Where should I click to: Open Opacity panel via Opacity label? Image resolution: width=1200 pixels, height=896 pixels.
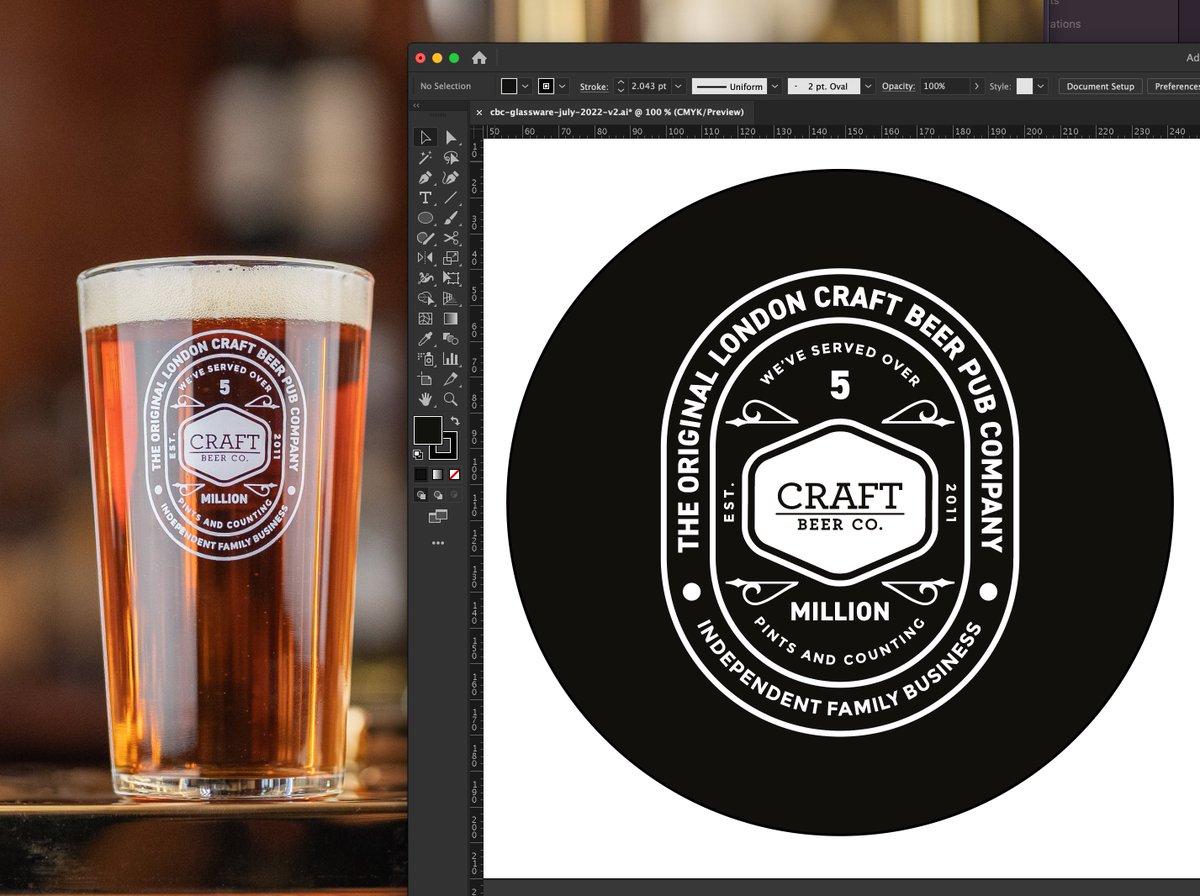pos(898,87)
